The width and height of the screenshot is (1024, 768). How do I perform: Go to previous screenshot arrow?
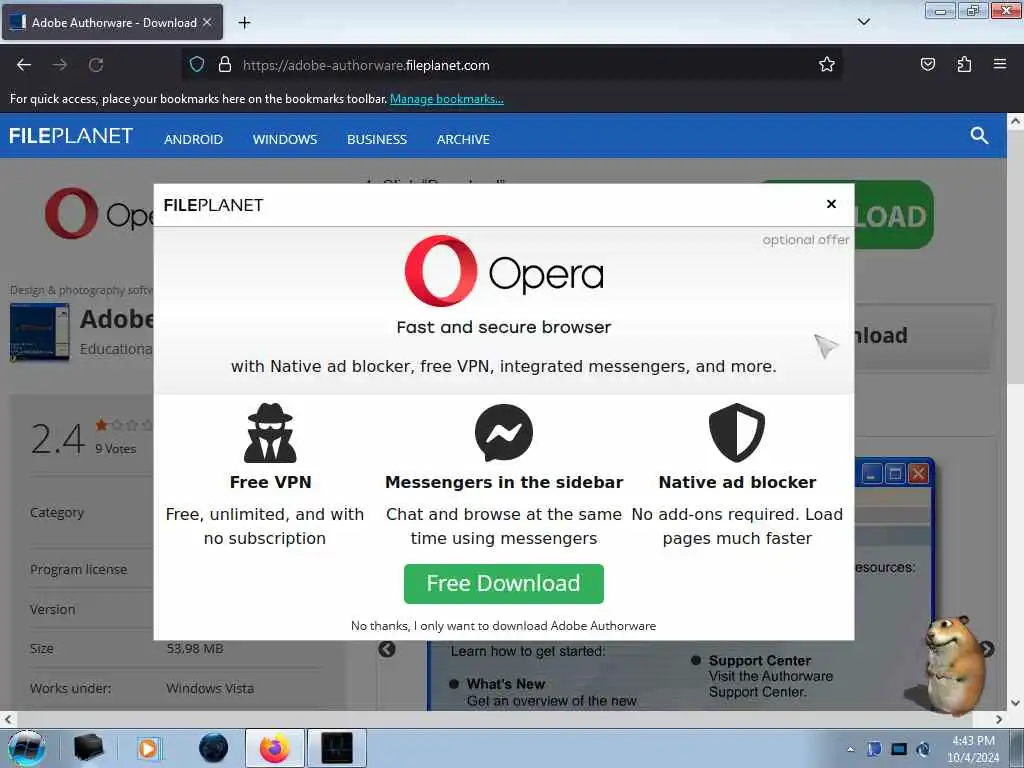point(387,648)
